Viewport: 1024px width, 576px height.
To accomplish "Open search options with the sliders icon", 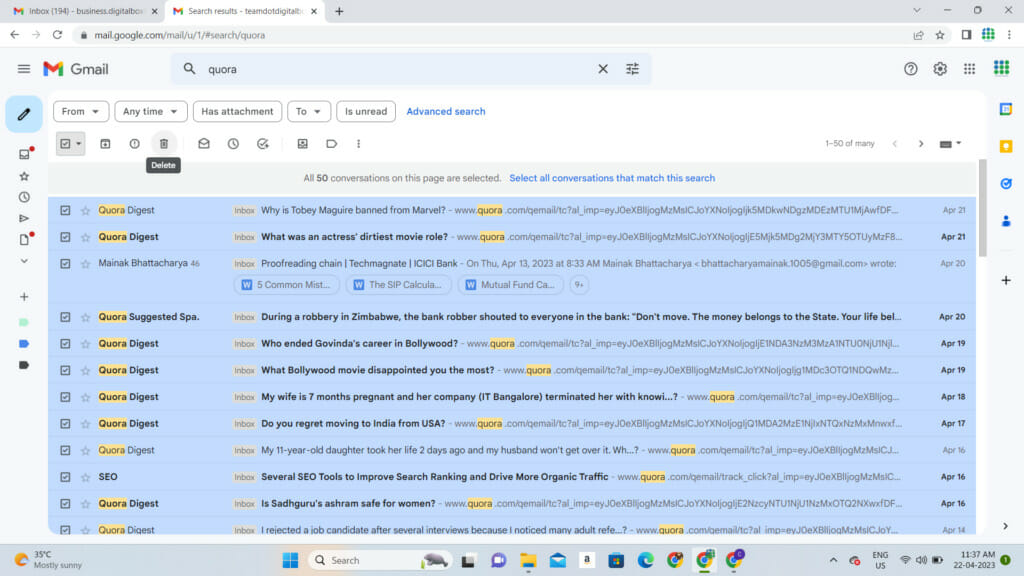I will (x=633, y=69).
